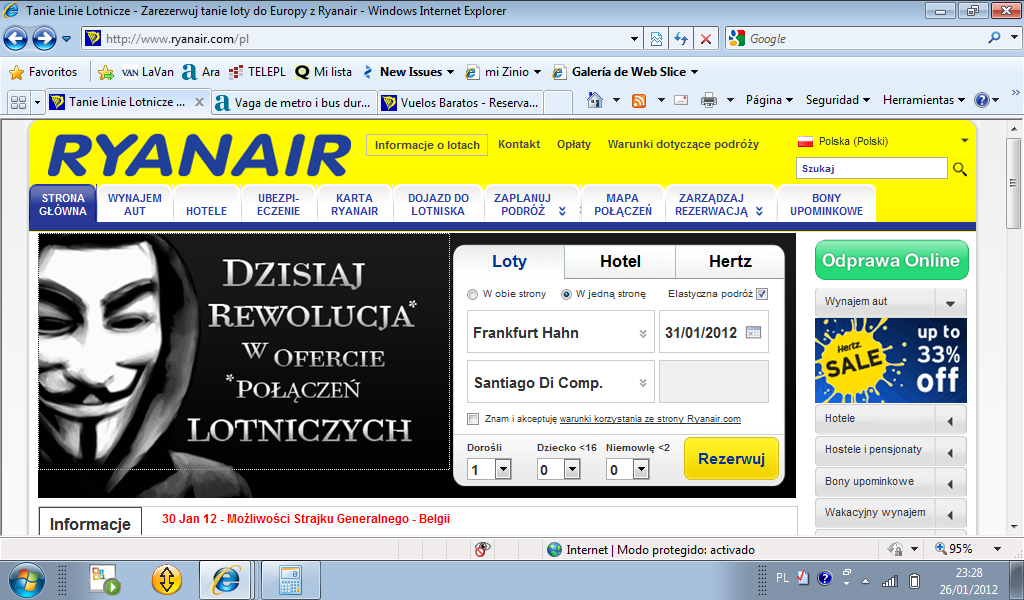Image resolution: width=1024 pixels, height=600 pixels.
Task: Expand the Bony upominkowe side panel
Action: [950, 483]
